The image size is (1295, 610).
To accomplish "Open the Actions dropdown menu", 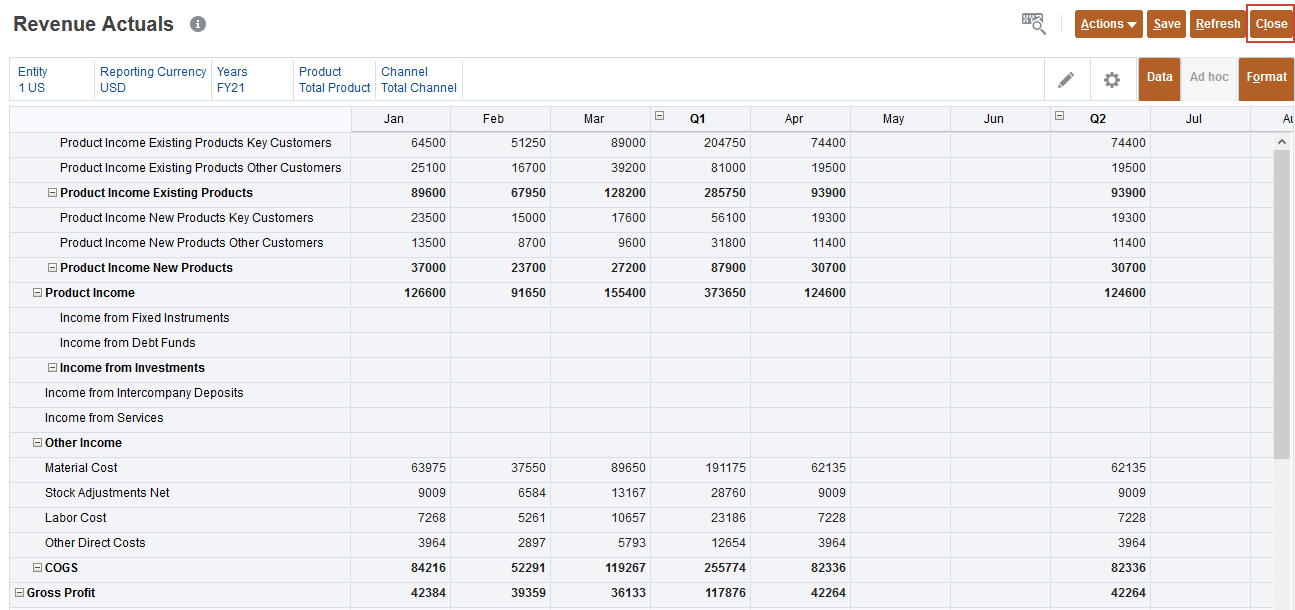I will pyautogui.click(x=1108, y=24).
